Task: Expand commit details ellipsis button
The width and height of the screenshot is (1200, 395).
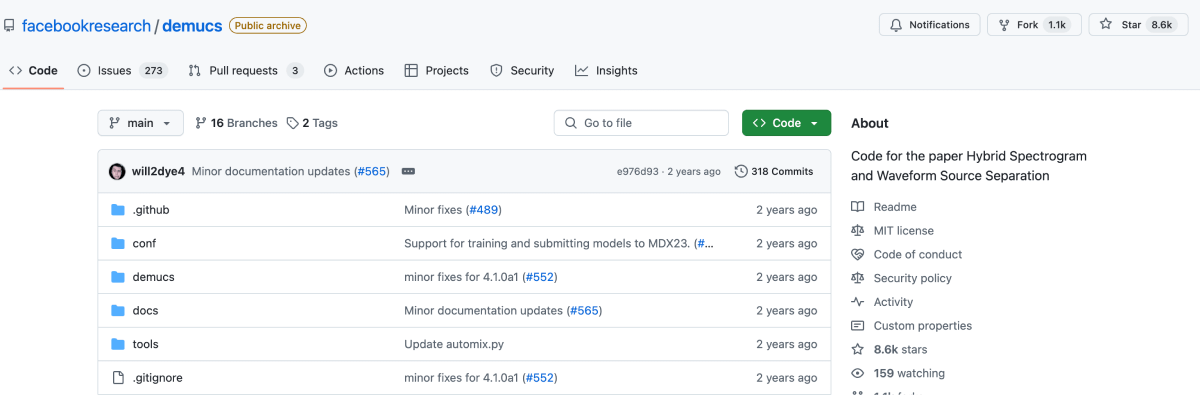Action: pos(408,171)
